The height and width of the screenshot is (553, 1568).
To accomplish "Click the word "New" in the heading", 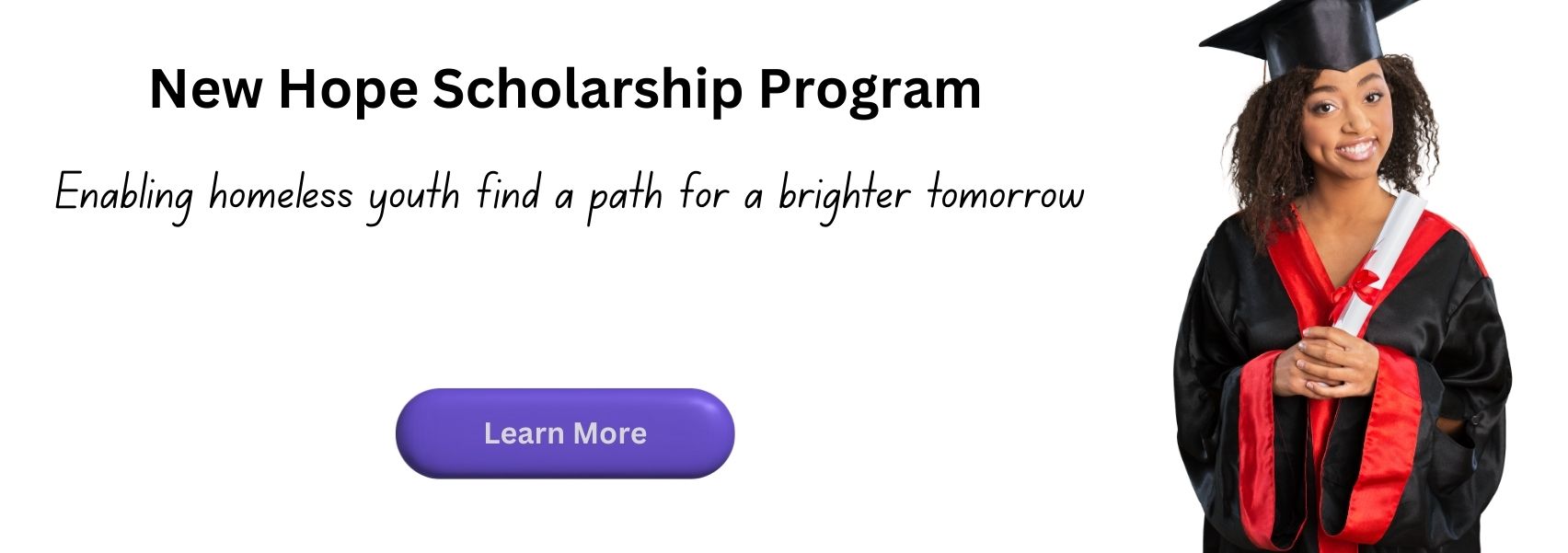I will pos(206,89).
